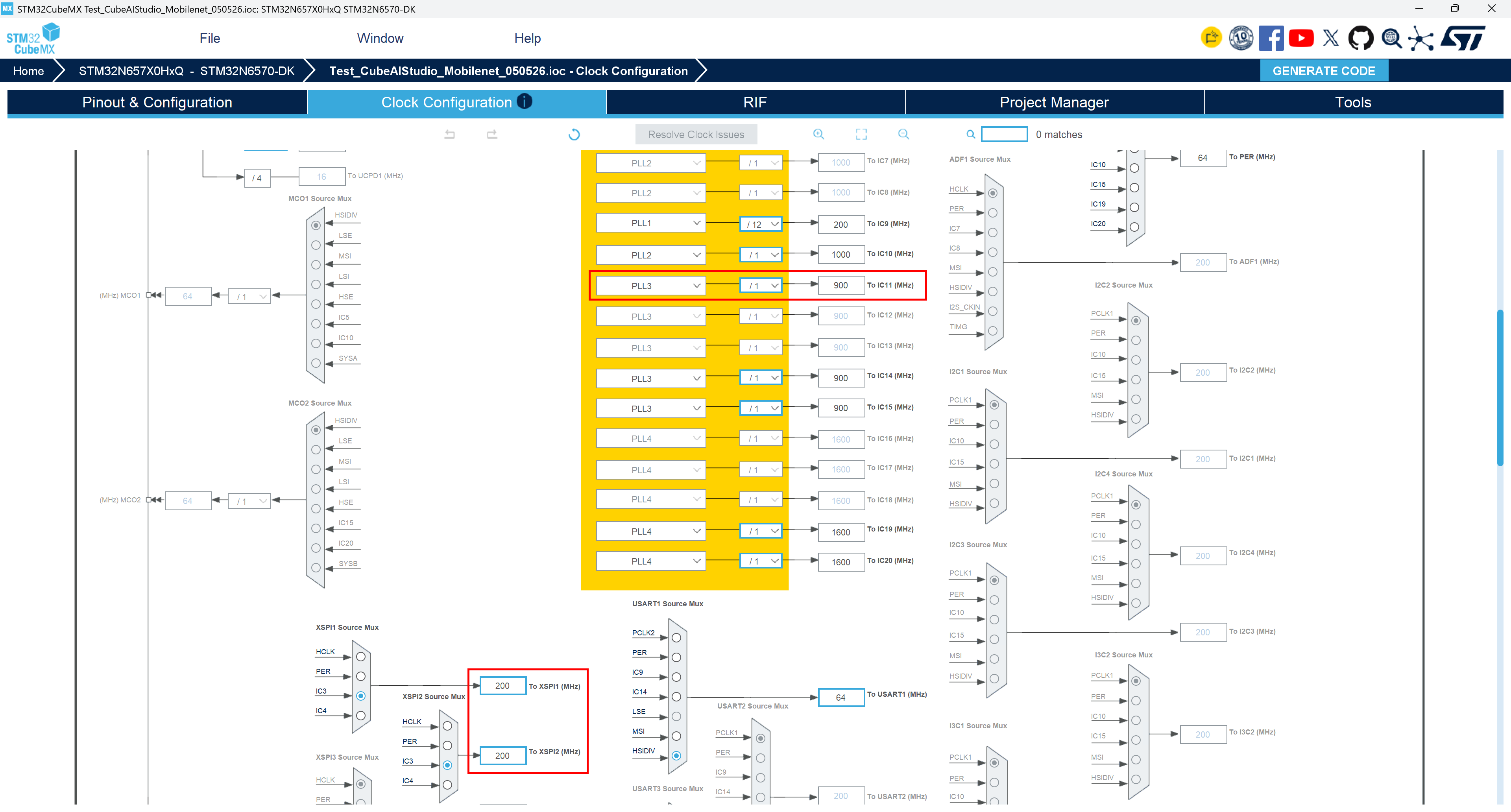Select PER in I2C2 Source Mux
1511x812 pixels.
tap(1136, 341)
